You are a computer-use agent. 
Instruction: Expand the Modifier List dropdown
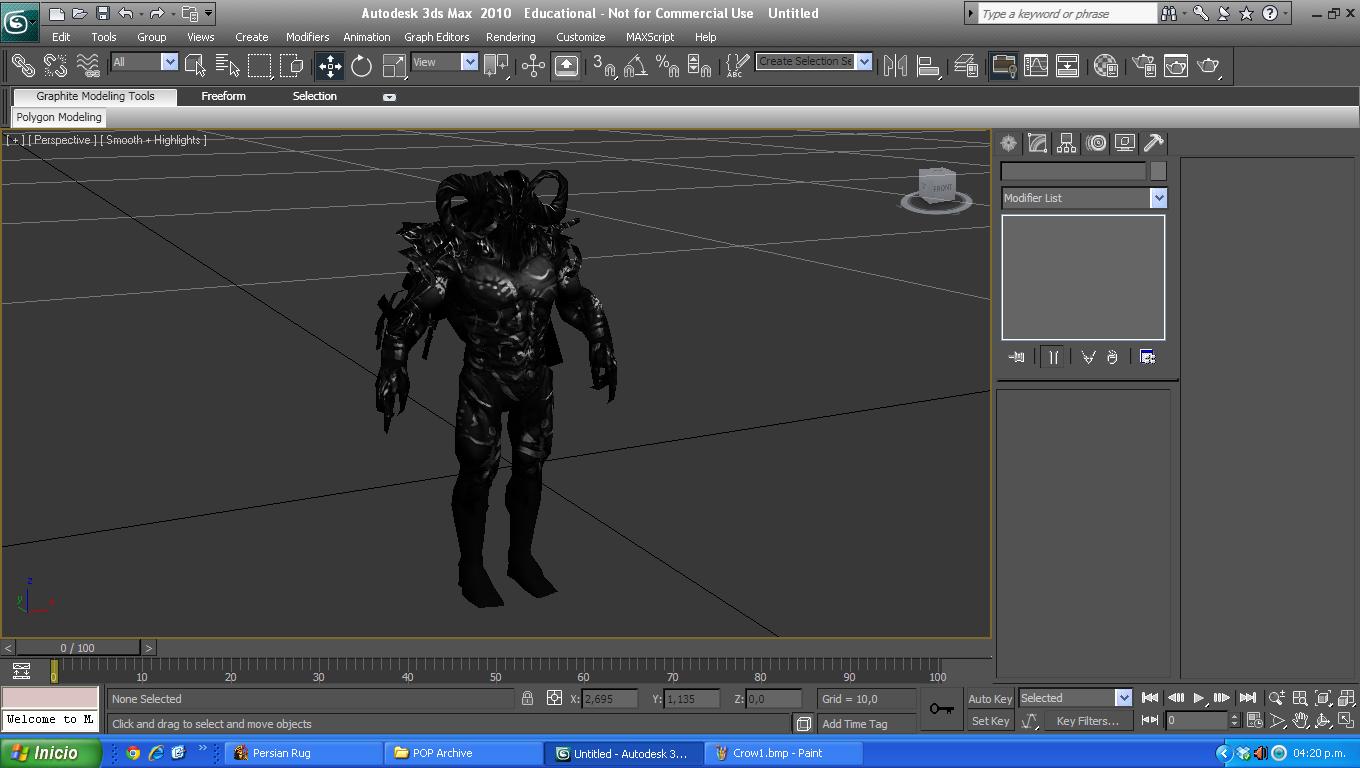(1158, 198)
